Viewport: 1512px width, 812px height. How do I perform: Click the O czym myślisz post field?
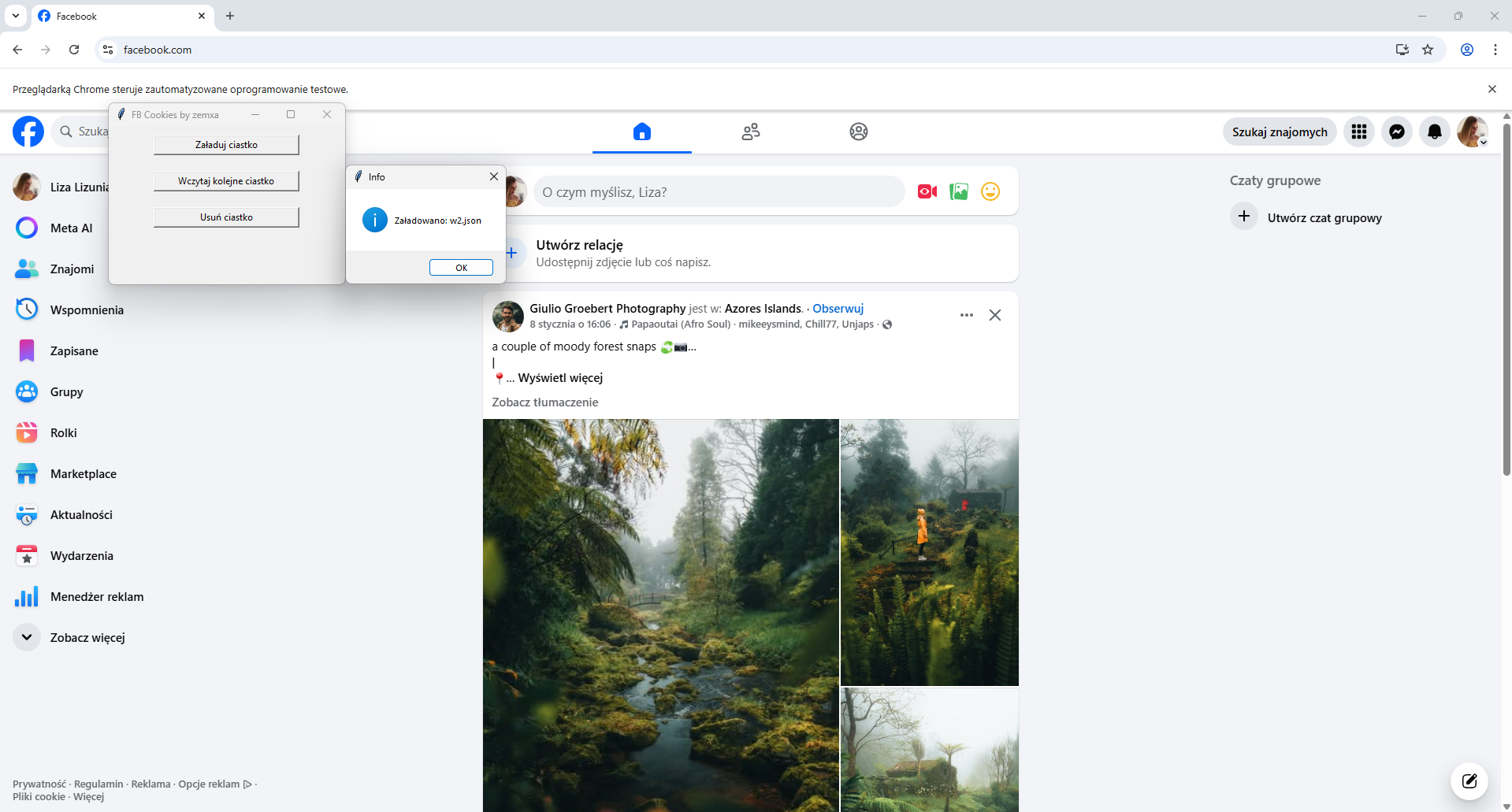[x=718, y=192]
